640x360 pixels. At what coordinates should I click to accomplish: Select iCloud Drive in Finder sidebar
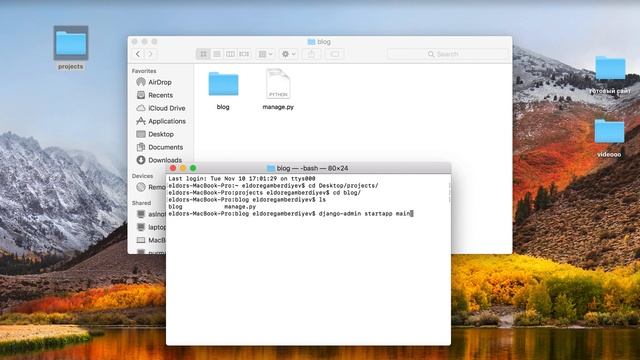(166, 108)
